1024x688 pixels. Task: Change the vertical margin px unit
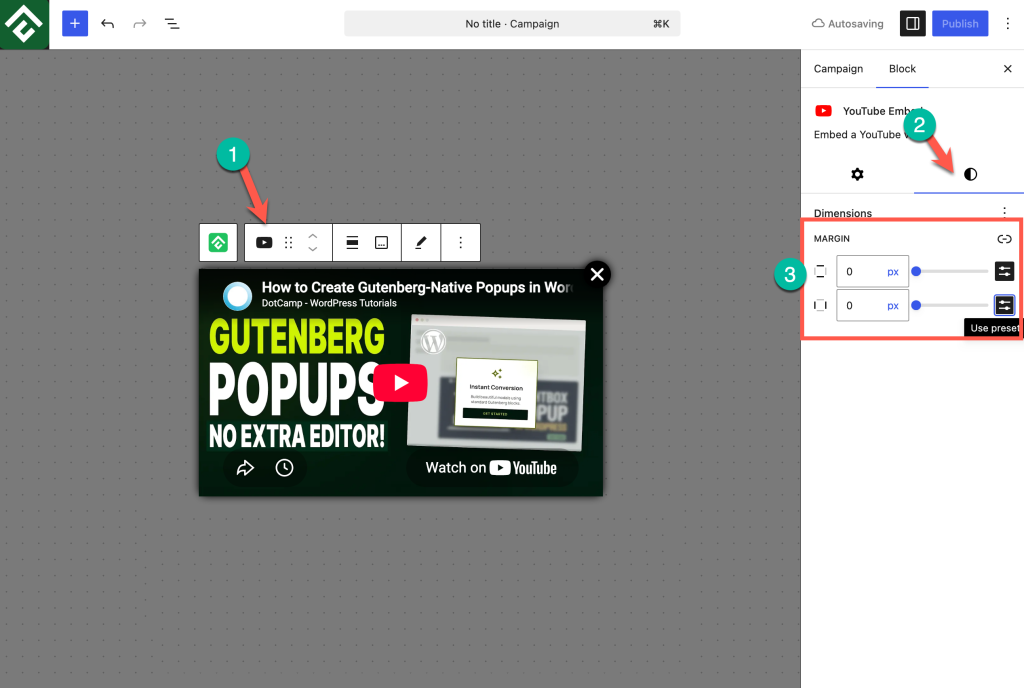(x=893, y=272)
